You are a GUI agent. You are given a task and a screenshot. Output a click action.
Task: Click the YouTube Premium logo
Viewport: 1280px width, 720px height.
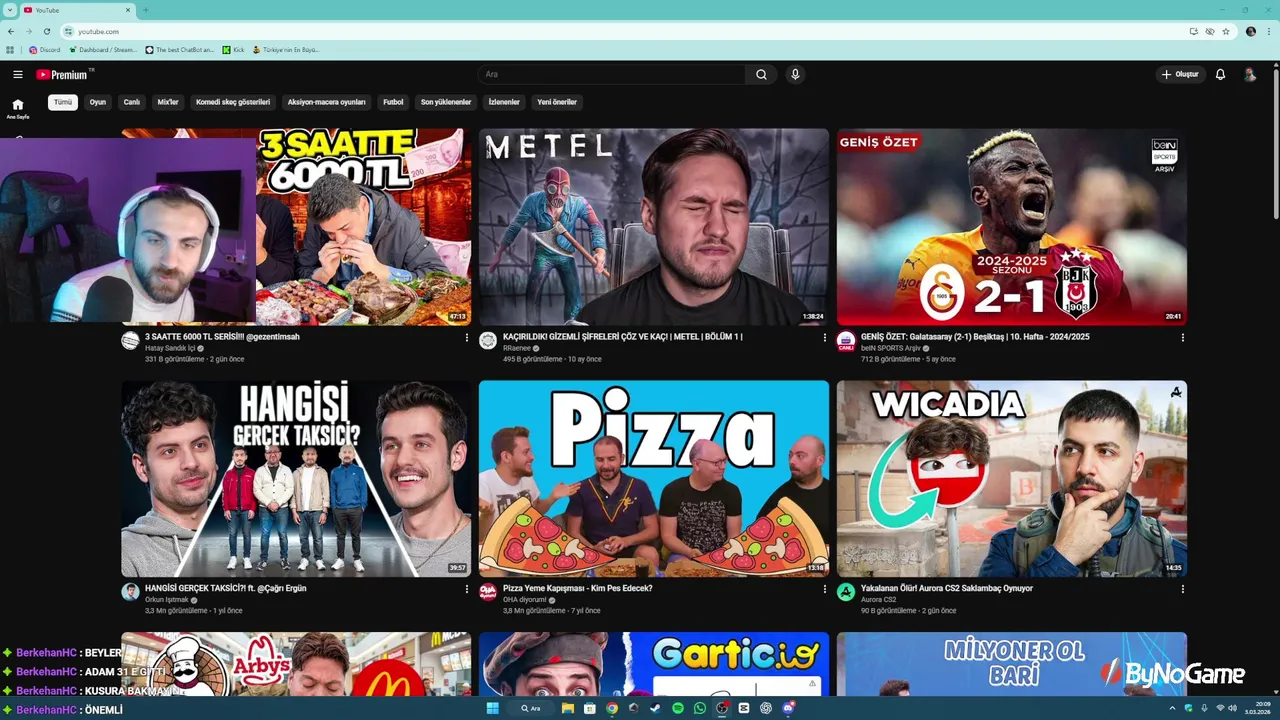tap(64, 74)
